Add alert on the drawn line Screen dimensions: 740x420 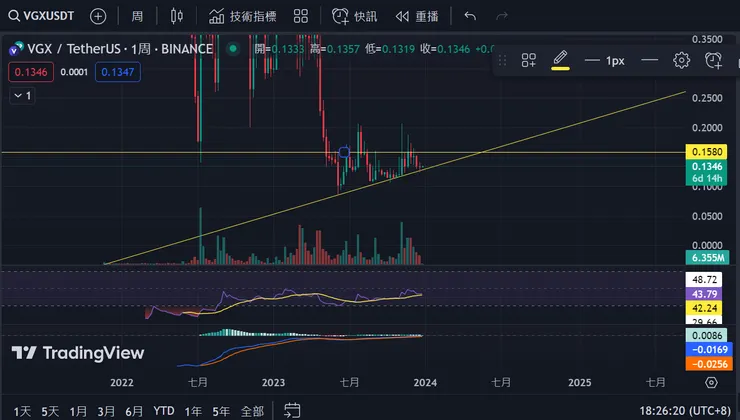click(713, 60)
